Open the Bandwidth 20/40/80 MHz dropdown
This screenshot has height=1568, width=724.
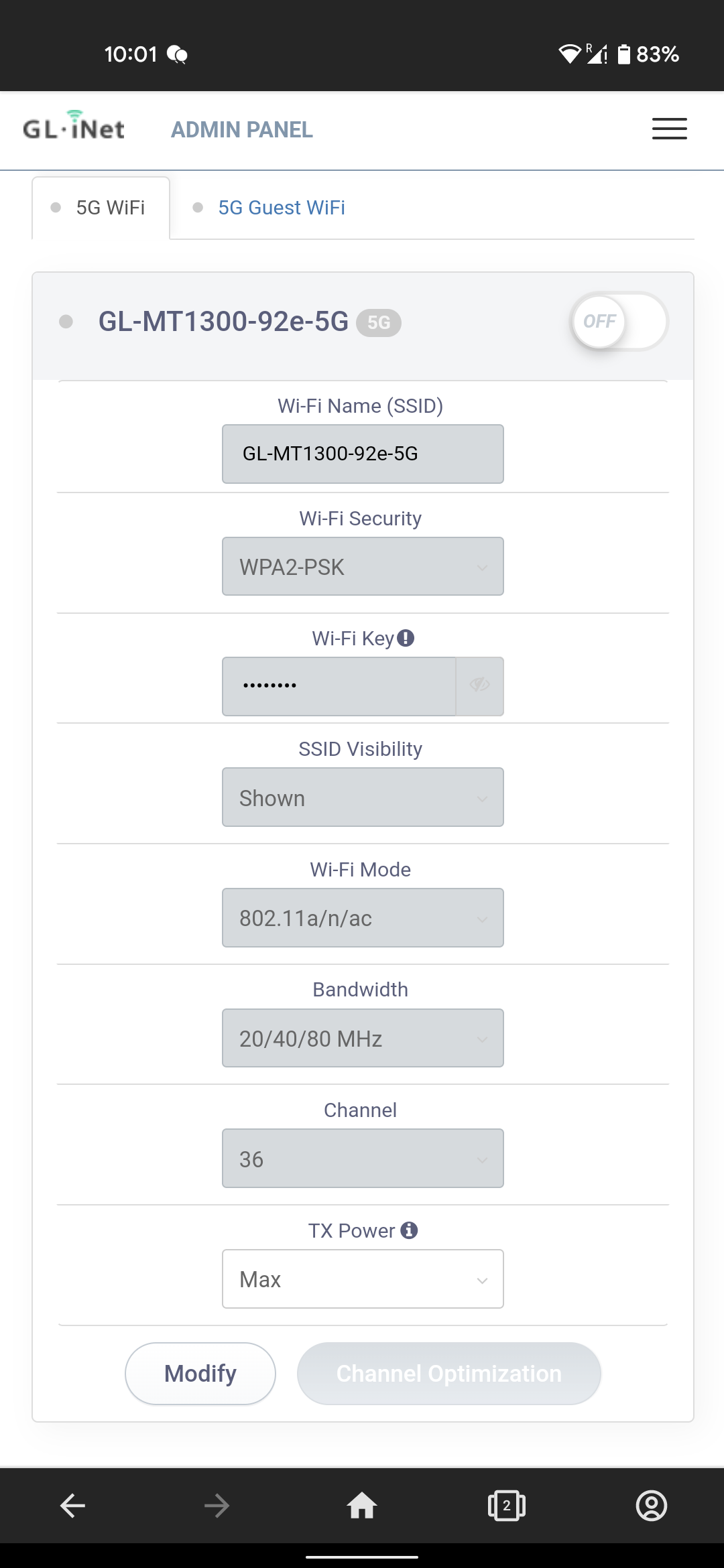coord(363,1038)
